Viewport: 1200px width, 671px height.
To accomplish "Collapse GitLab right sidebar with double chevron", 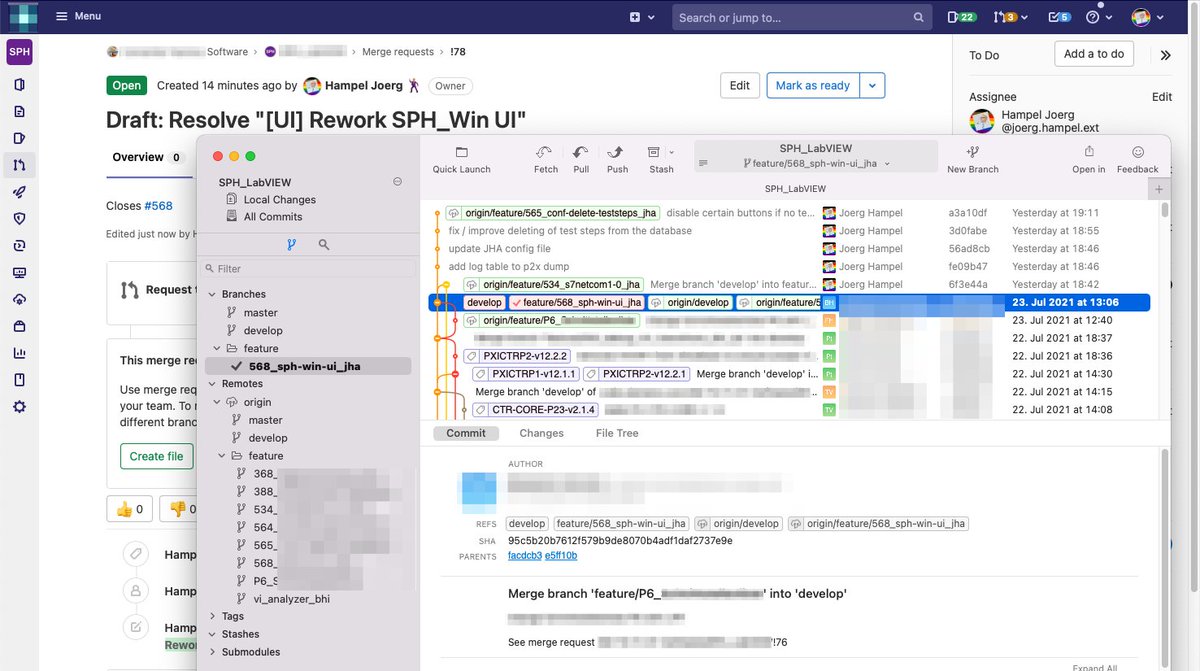I will pos(1165,55).
